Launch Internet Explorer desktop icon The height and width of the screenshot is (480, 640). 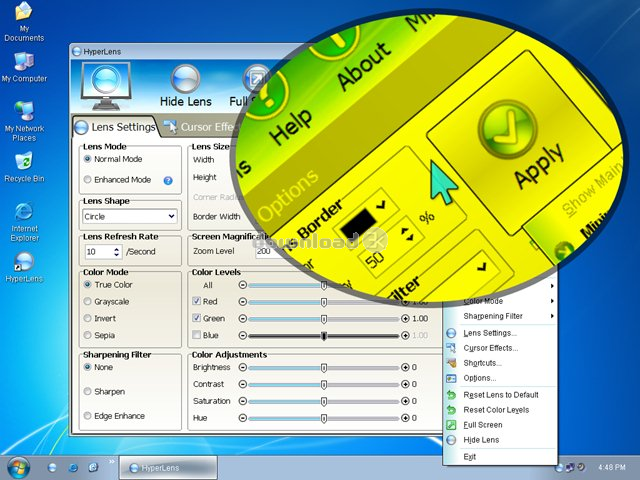pyautogui.click(x=24, y=222)
